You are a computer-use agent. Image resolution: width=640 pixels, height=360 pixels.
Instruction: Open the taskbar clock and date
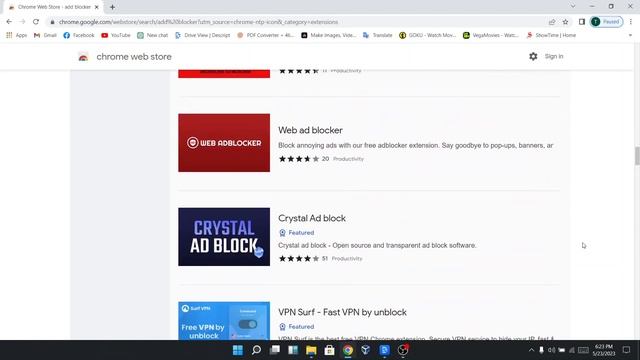pyautogui.click(x=604, y=350)
